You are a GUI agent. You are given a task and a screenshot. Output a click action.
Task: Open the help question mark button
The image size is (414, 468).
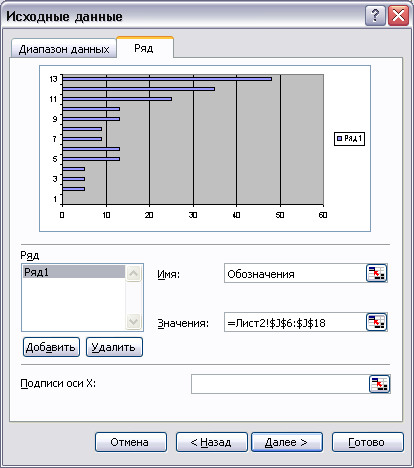click(375, 15)
